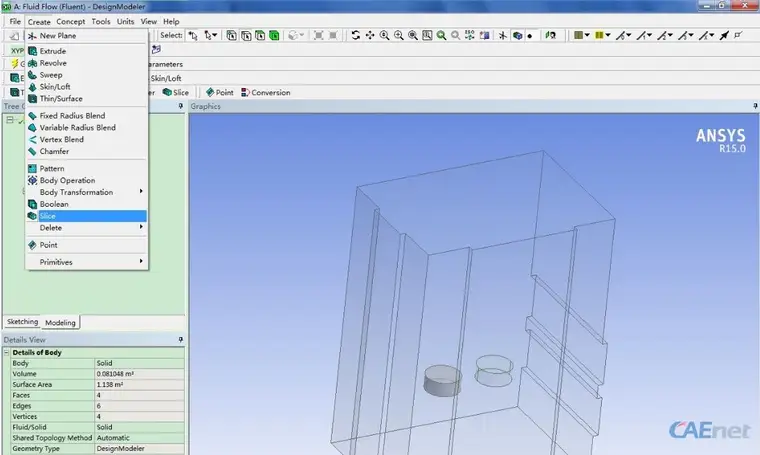Open the yellow edge color dropdown
Screen dimensions: 760x455
tap(602, 35)
